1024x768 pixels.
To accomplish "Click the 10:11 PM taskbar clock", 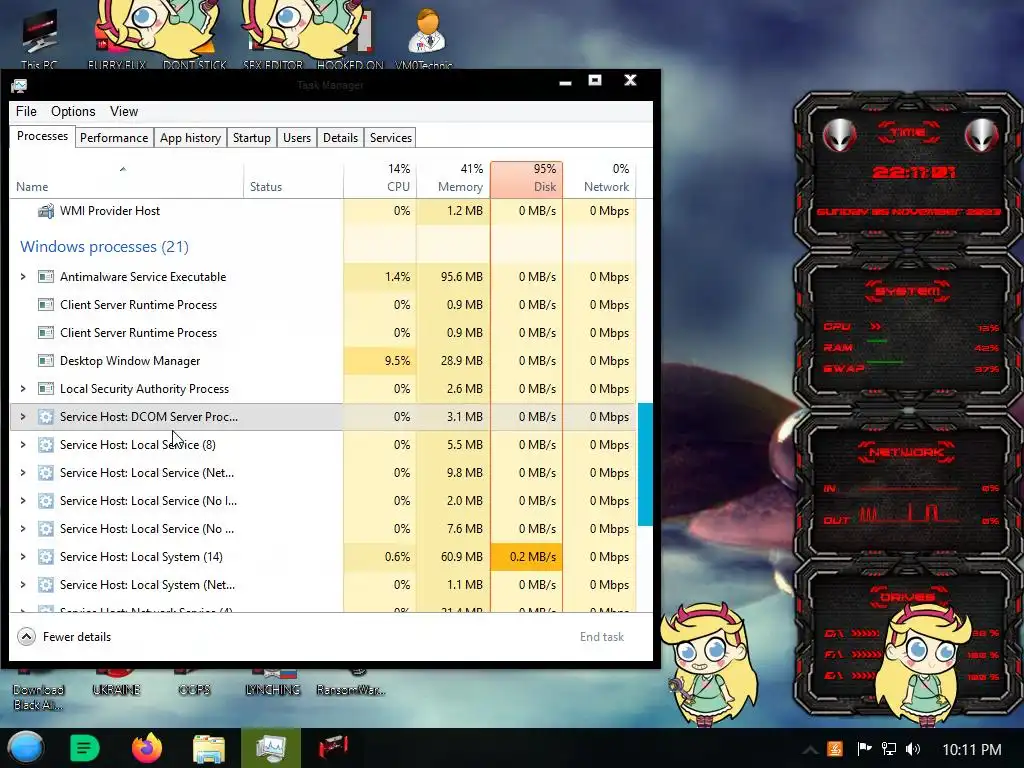I will click(x=972, y=750).
